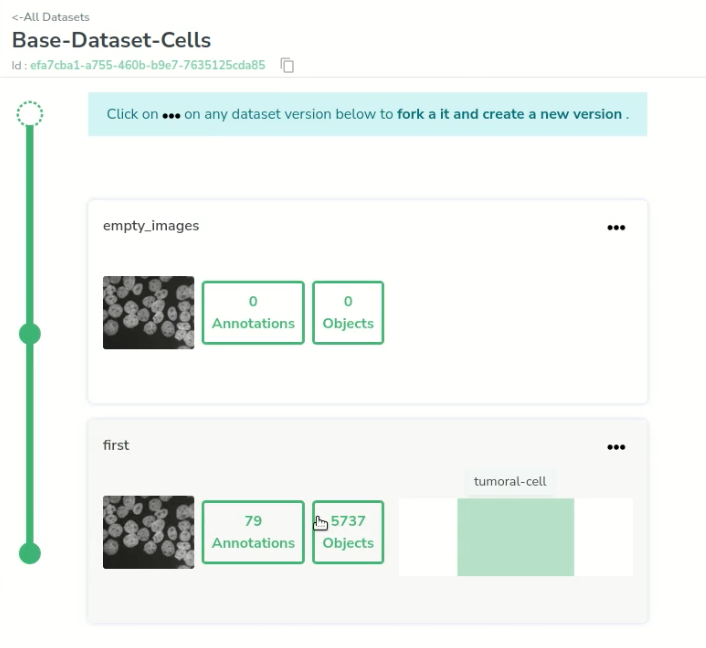Viewport: 706px width, 648px height.
Task: Open the 0 Objects box in empty_images
Action: (x=348, y=313)
